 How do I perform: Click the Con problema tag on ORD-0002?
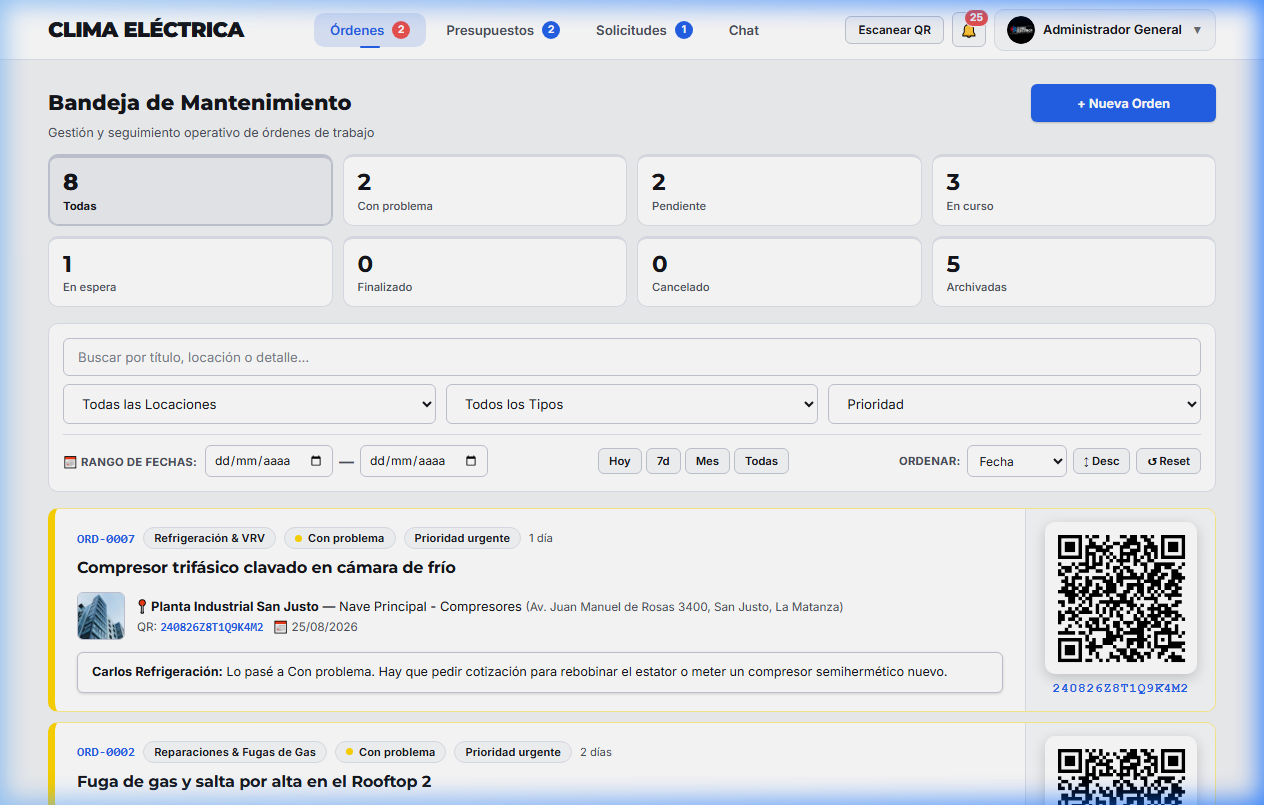coord(391,752)
